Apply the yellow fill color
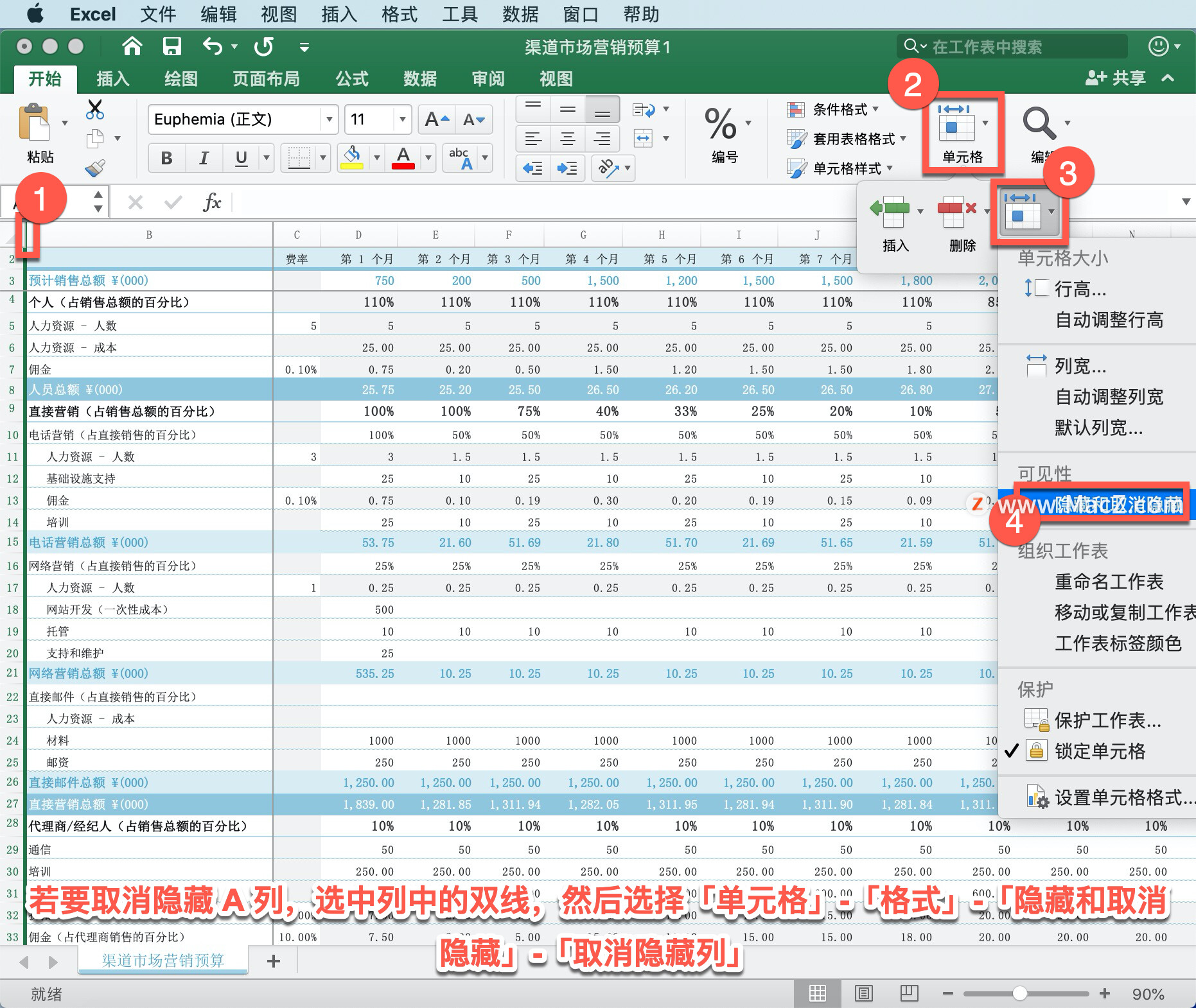Viewport: 1196px width, 1008px height. (x=352, y=158)
